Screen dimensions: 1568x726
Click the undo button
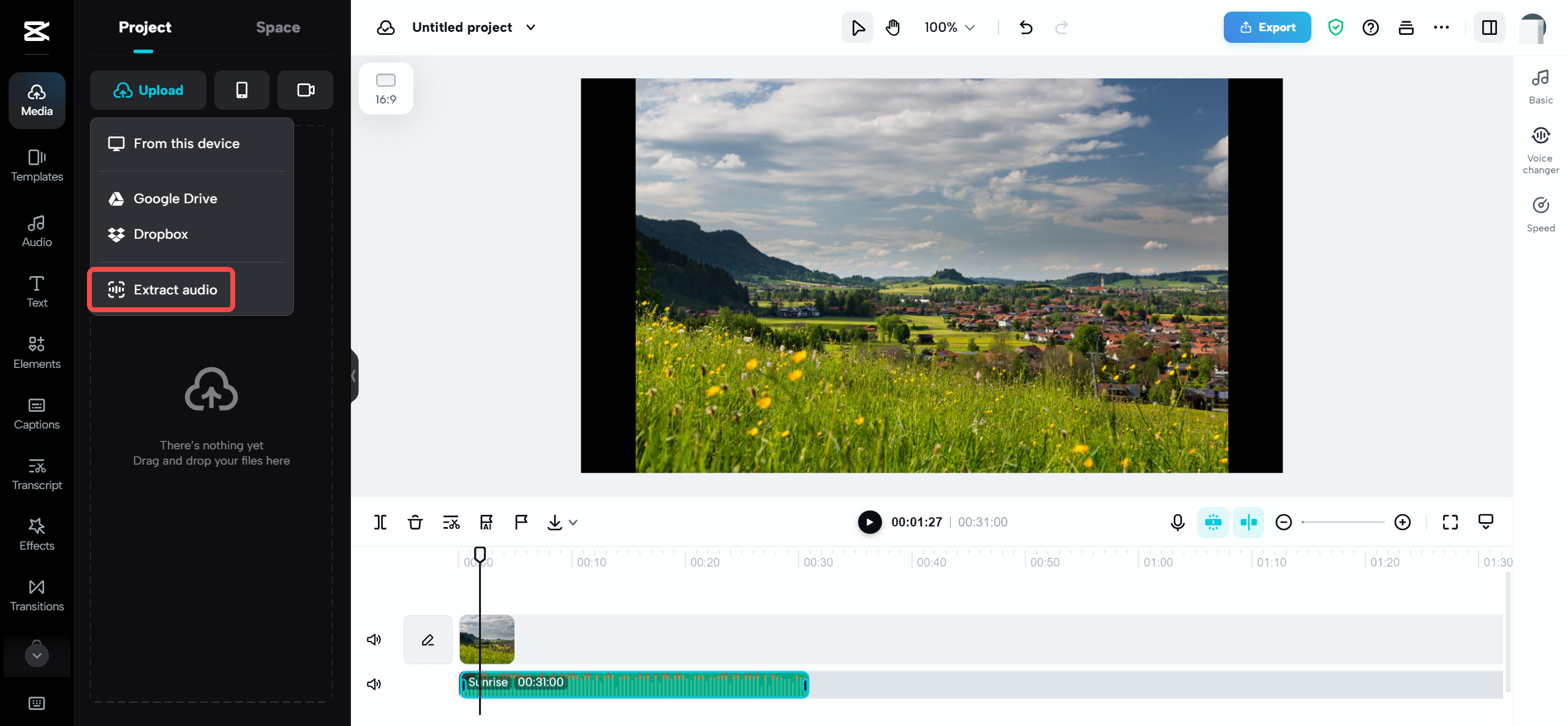click(1025, 27)
